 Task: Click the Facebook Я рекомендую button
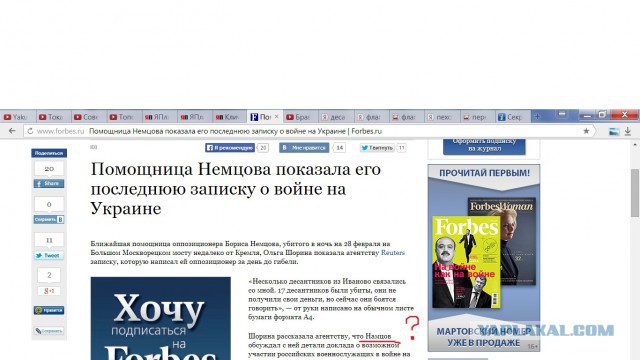click(230, 148)
